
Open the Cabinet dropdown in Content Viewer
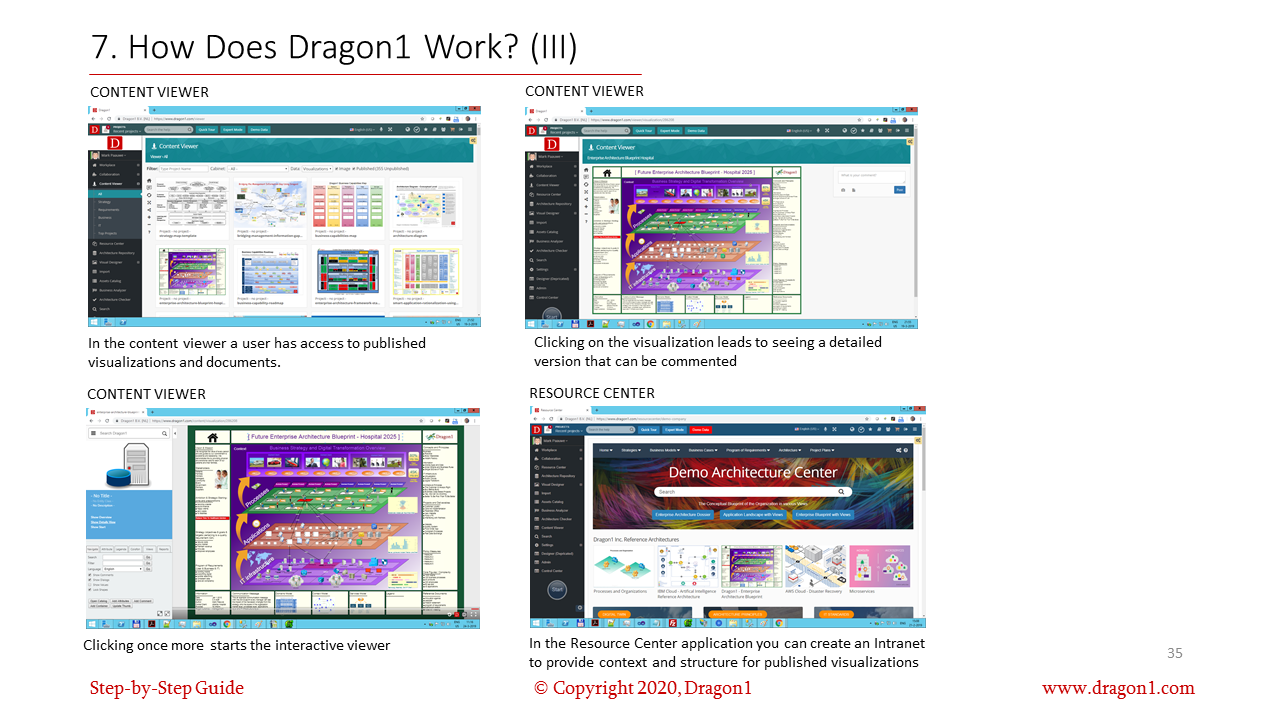pos(258,169)
